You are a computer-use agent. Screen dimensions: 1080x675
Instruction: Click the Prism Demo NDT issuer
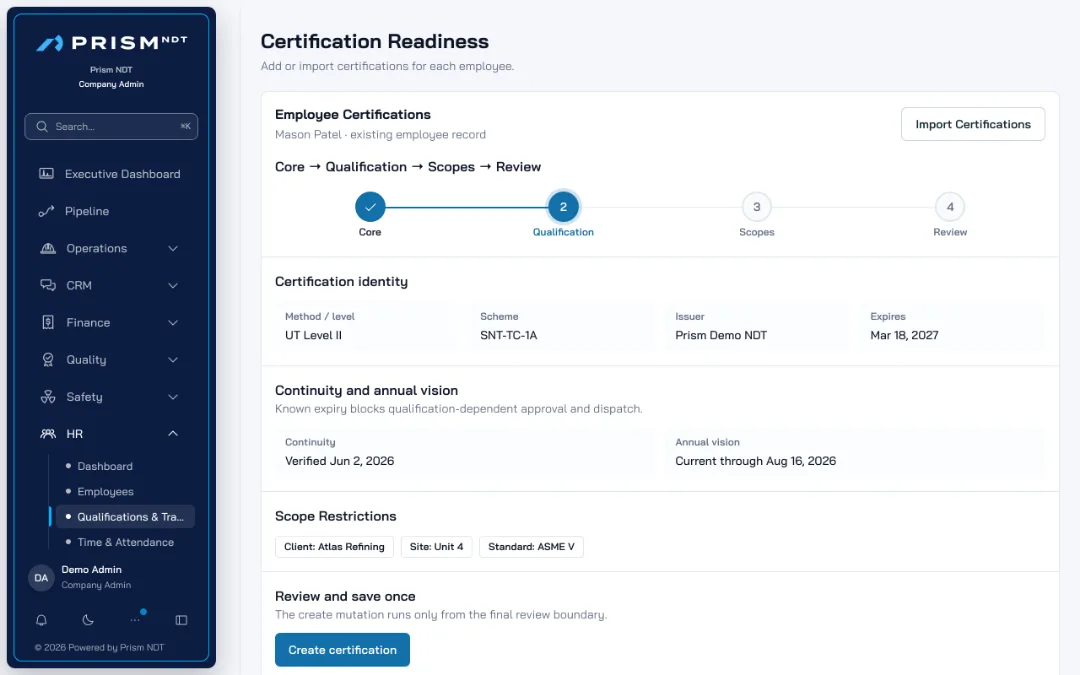(720, 335)
